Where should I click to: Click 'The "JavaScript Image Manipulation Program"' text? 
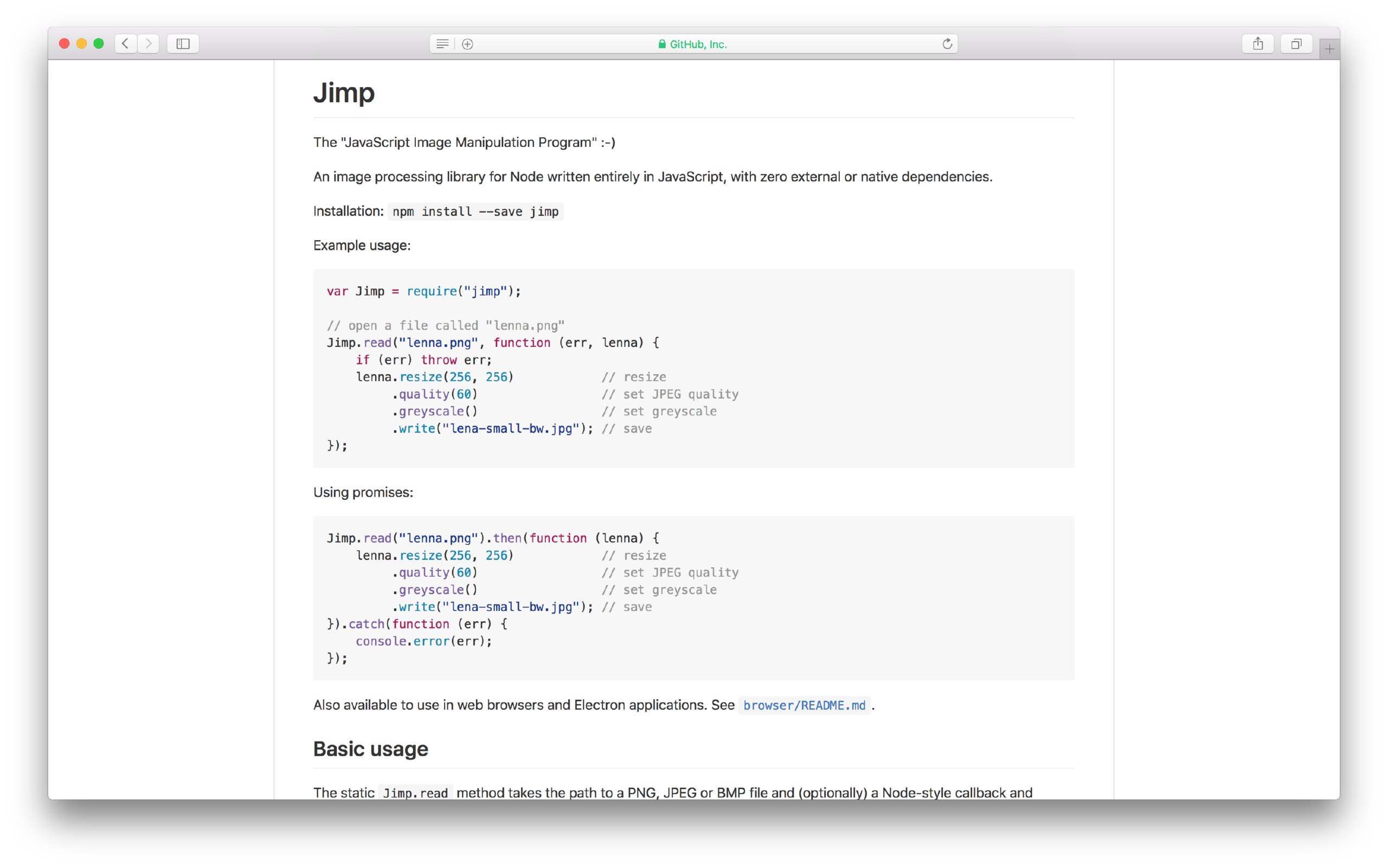coord(465,143)
